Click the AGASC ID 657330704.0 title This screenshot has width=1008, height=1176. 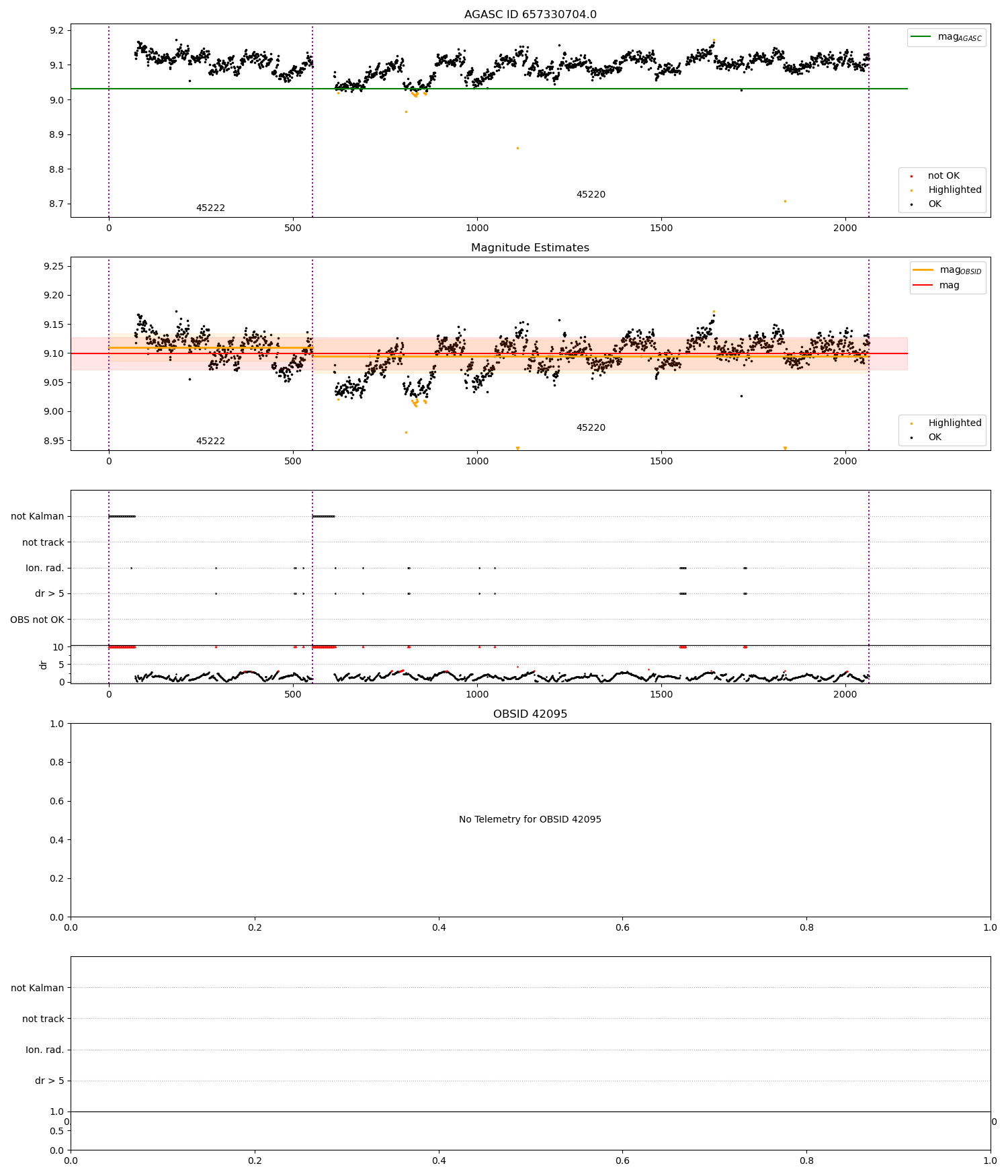pyautogui.click(x=530, y=15)
